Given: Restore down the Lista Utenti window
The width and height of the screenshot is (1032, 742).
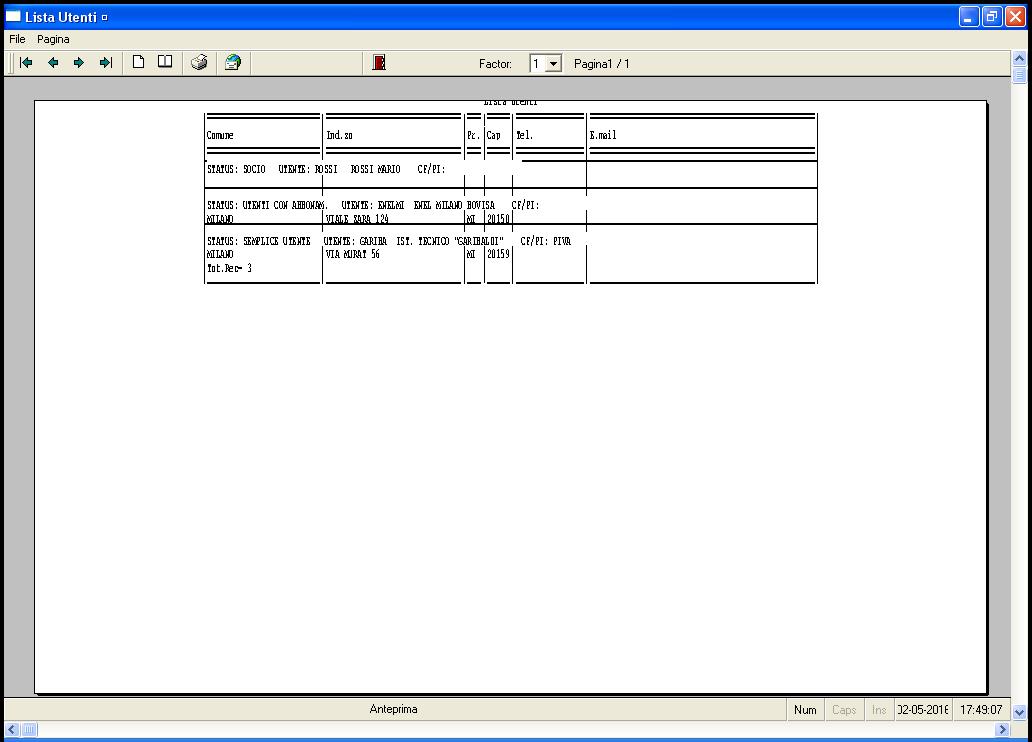Looking at the screenshot, I should pos(992,16).
